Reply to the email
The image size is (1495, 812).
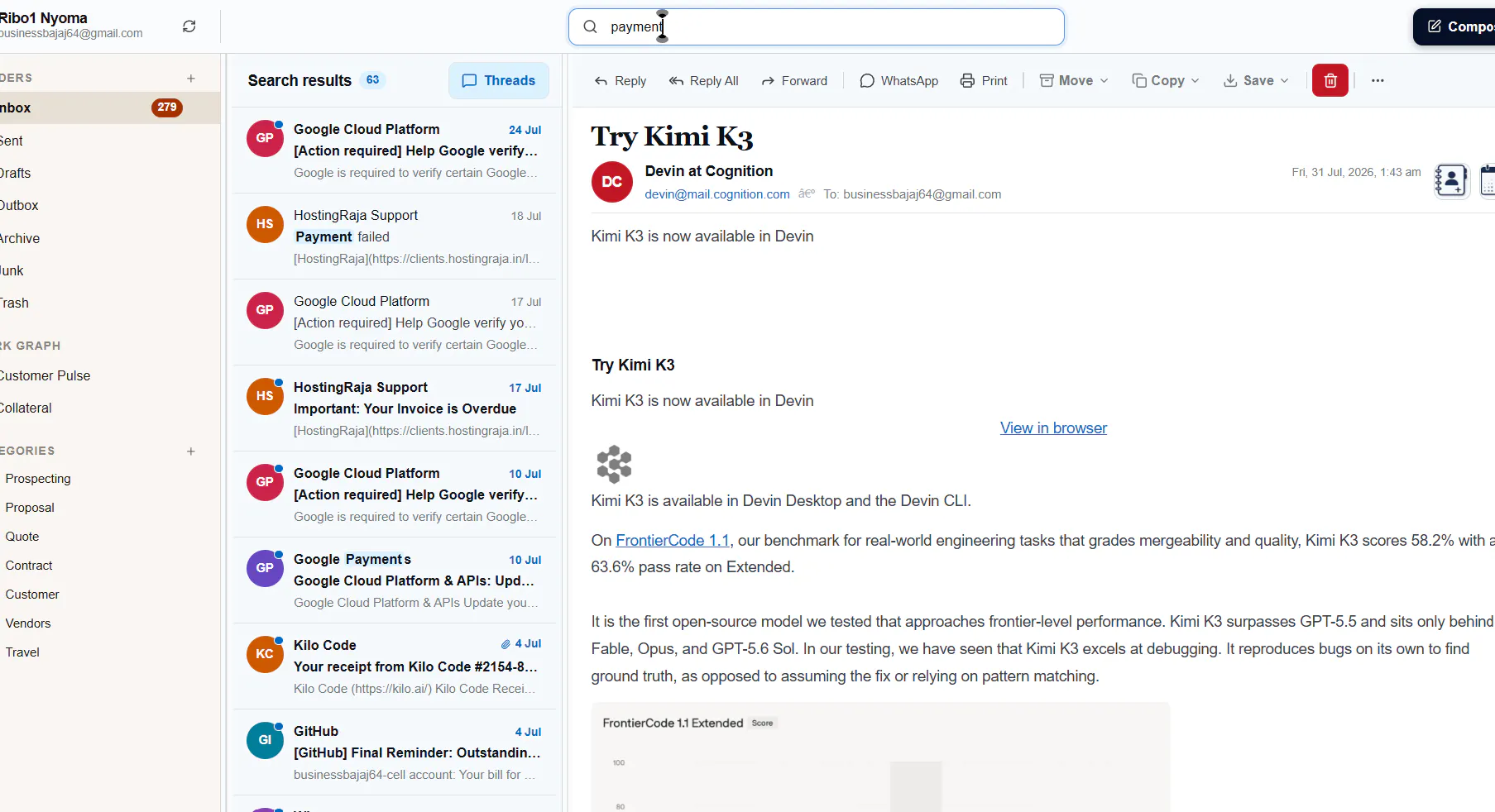coord(620,80)
